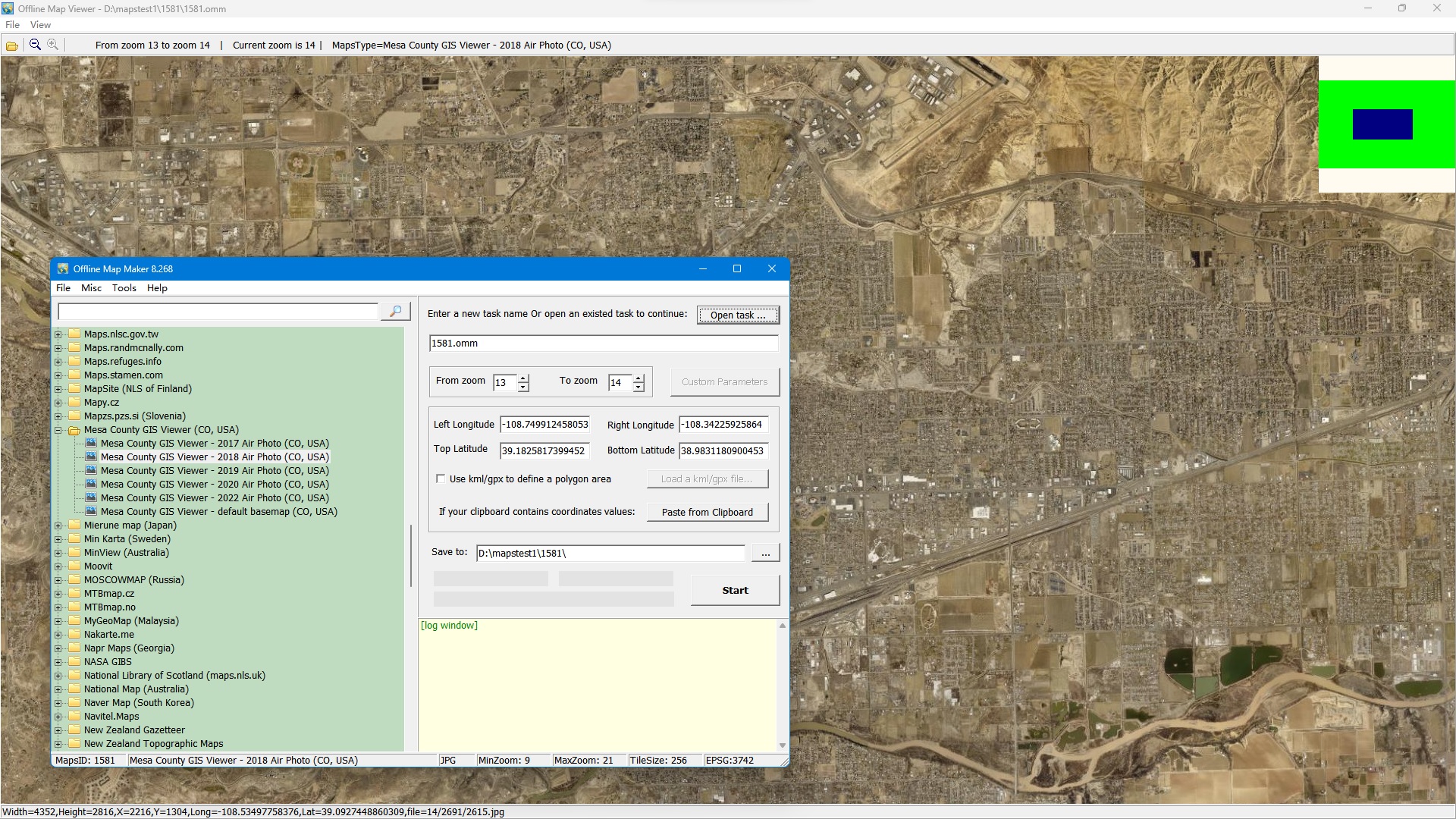Click the Offline Map Maker title bar icon
1456x819 pixels.
pos(65,268)
